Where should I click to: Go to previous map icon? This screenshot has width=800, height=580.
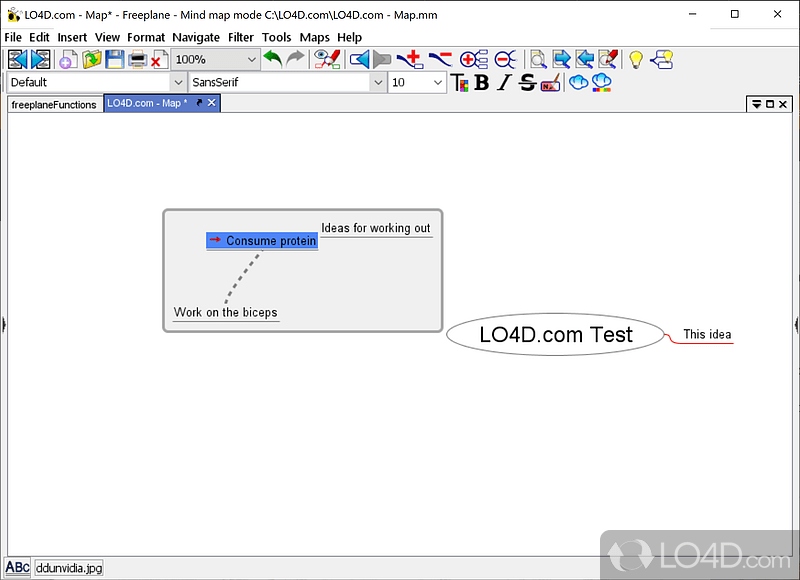tap(17, 59)
